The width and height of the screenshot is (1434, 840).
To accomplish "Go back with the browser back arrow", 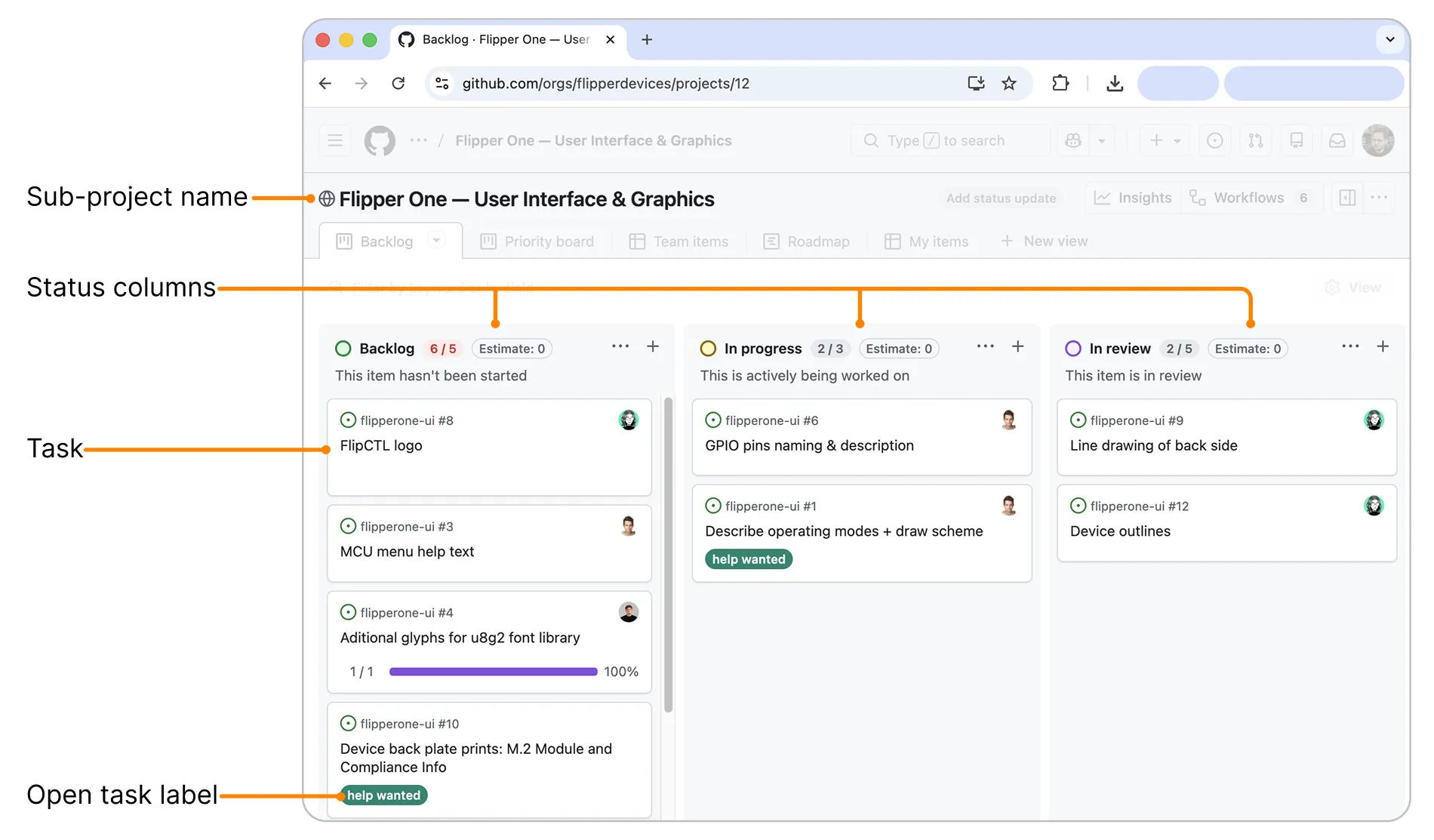I will (x=325, y=83).
